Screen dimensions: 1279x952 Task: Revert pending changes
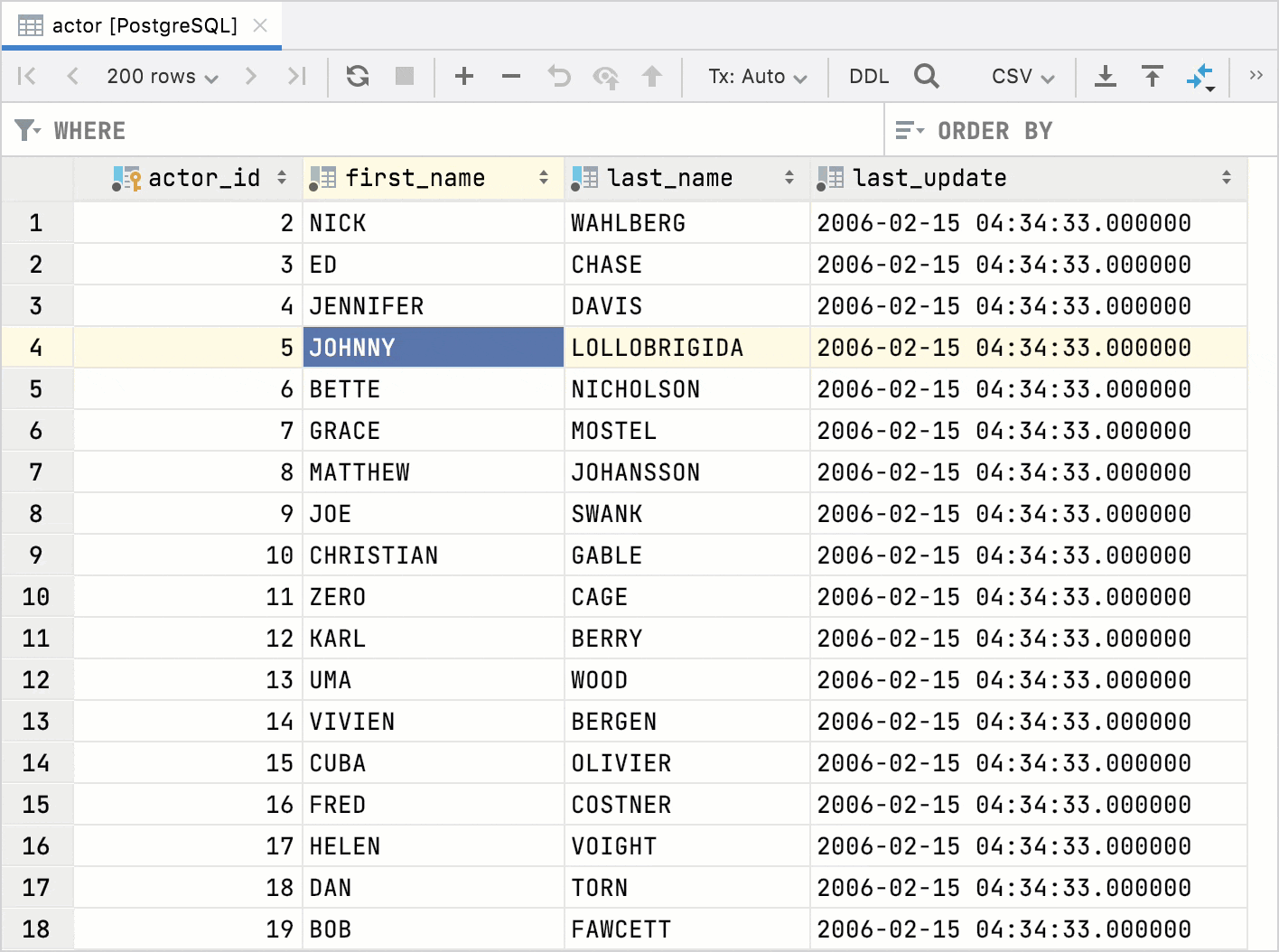click(558, 76)
